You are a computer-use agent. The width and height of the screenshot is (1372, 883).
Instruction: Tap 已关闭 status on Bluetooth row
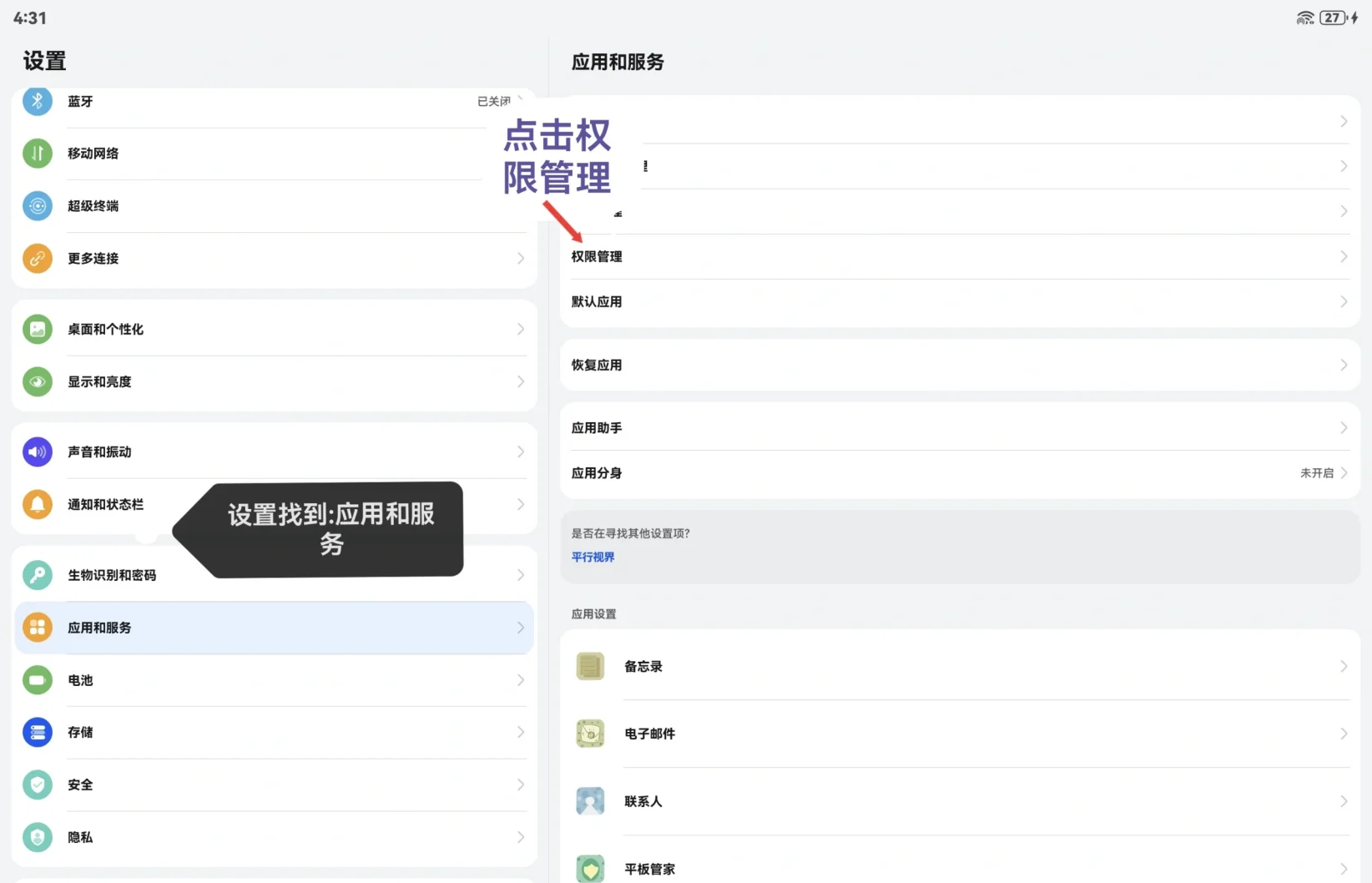coord(493,101)
